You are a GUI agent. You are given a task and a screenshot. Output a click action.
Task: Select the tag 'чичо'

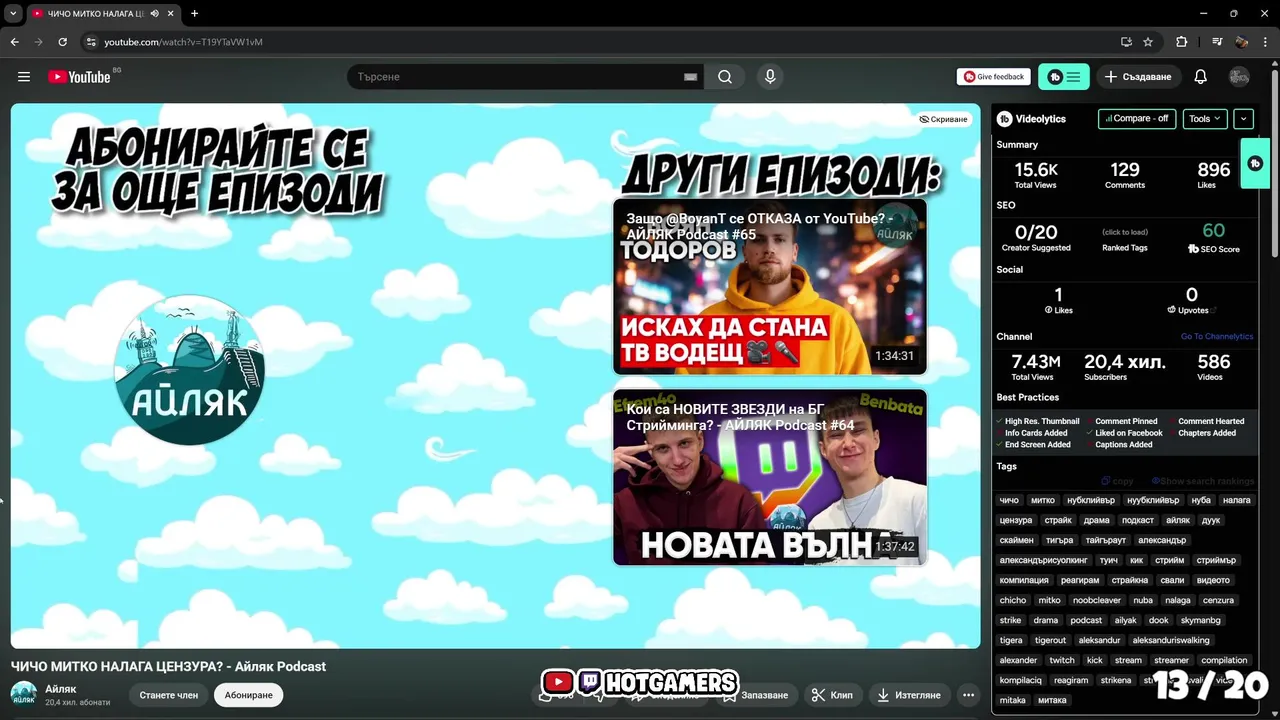point(1009,500)
